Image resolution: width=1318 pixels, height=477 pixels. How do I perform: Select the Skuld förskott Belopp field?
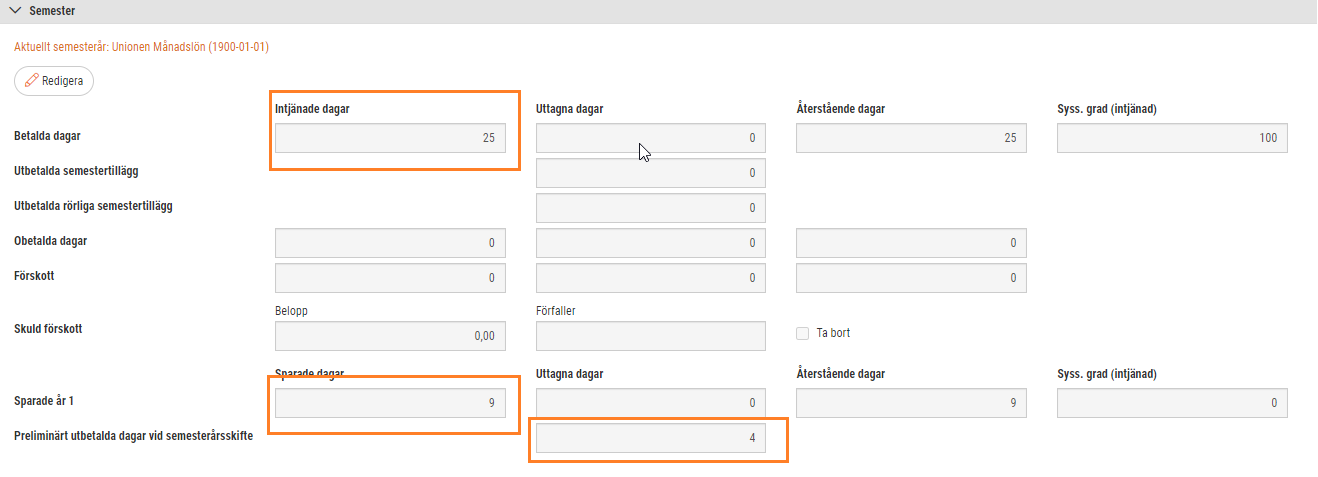(x=390, y=336)
